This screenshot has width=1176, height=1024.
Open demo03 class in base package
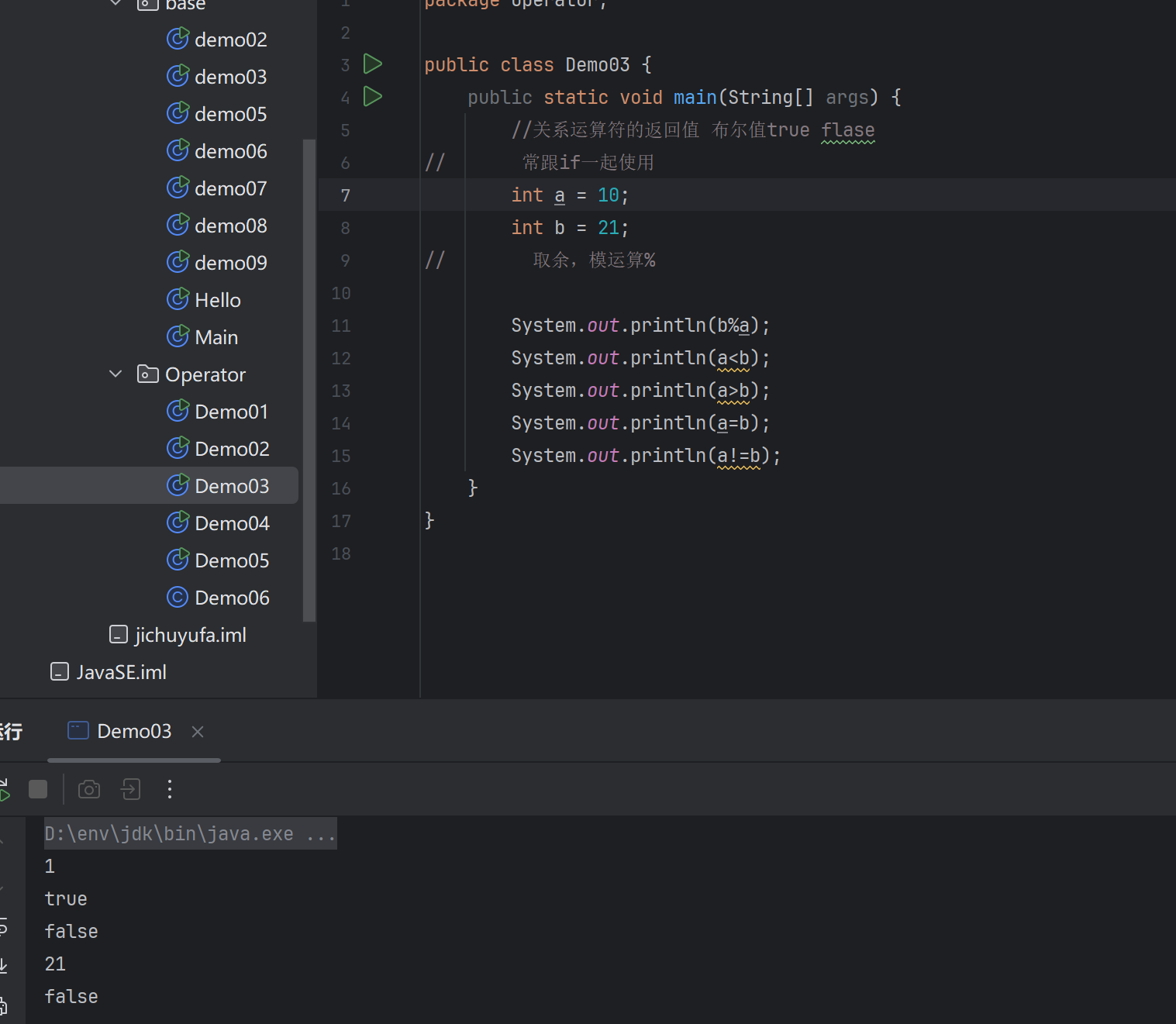click(231, 77)
